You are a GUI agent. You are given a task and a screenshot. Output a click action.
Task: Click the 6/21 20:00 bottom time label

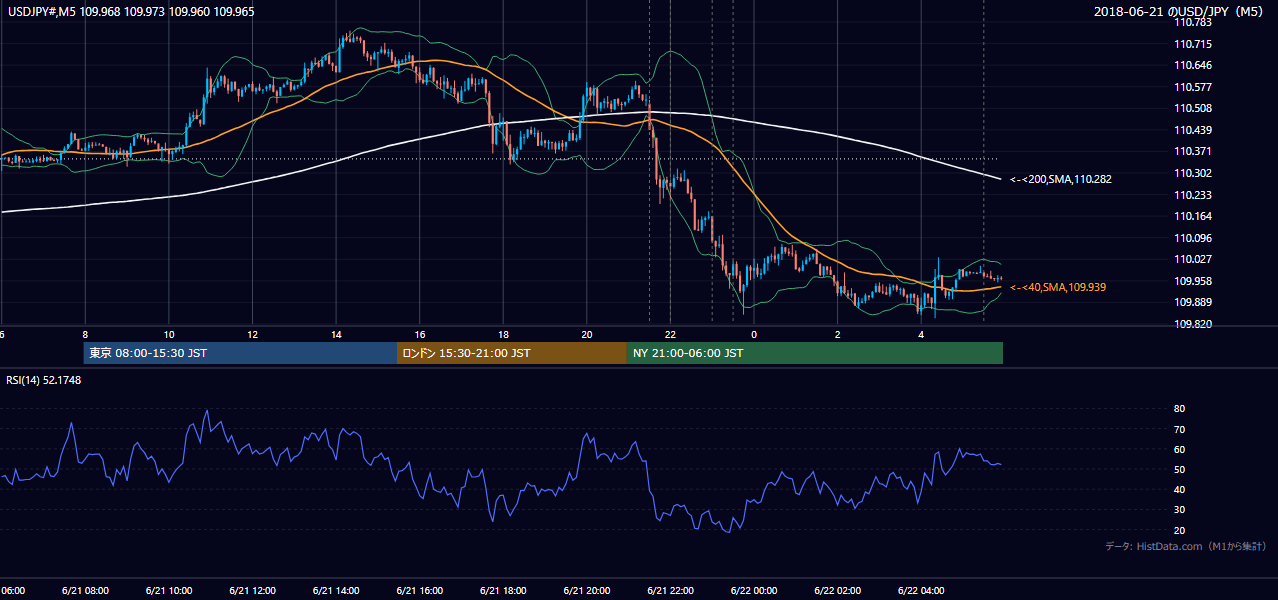[x=587, y=590]
